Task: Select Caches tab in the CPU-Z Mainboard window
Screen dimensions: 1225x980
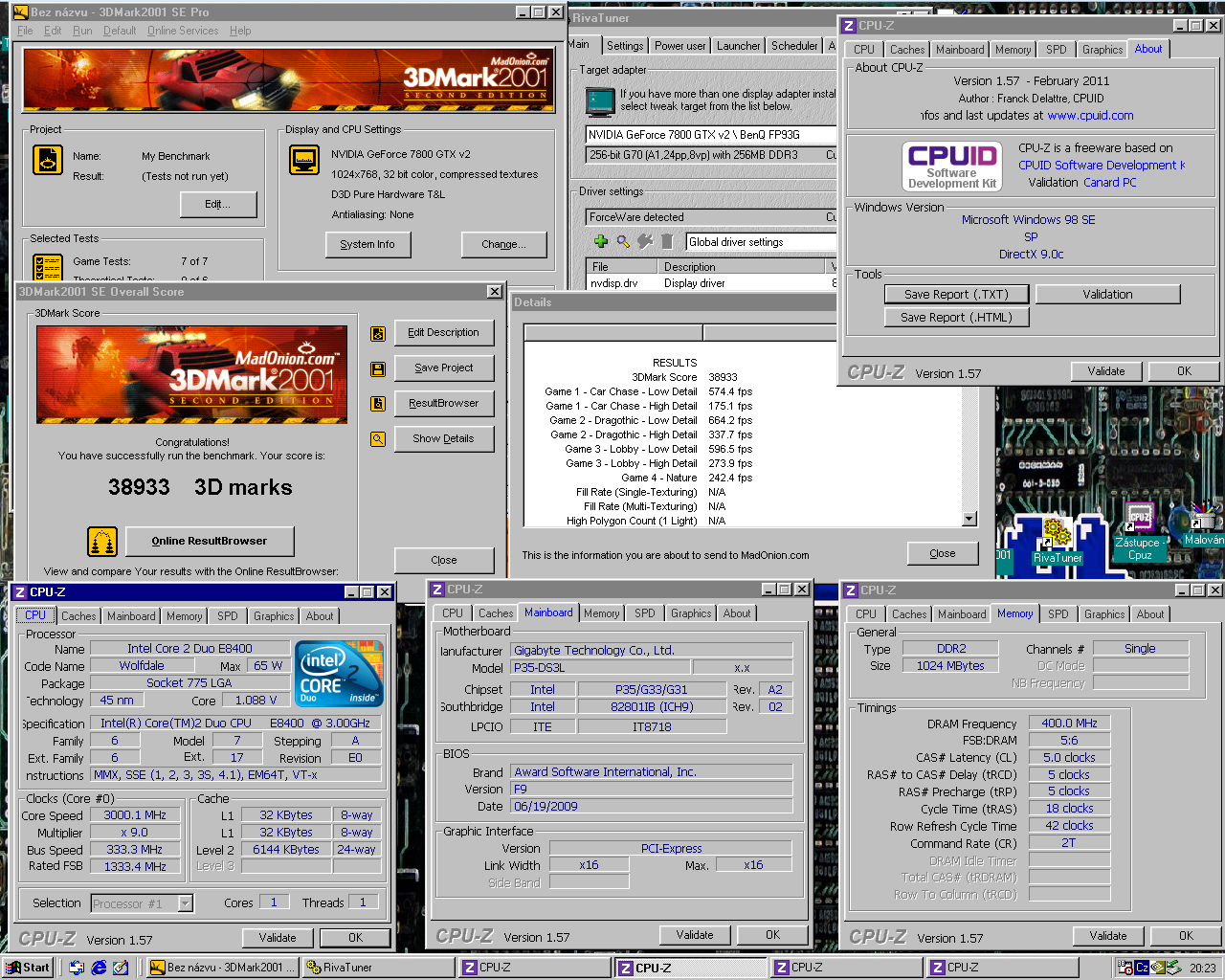Action: click(496, 613)
